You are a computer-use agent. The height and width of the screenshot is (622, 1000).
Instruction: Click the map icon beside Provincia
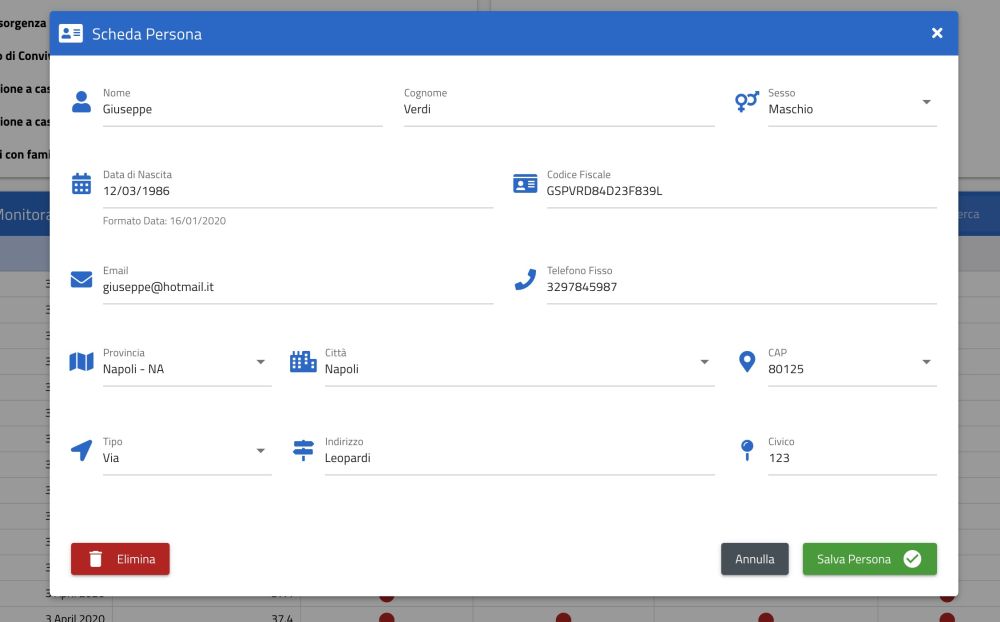(x=82, y=362)
